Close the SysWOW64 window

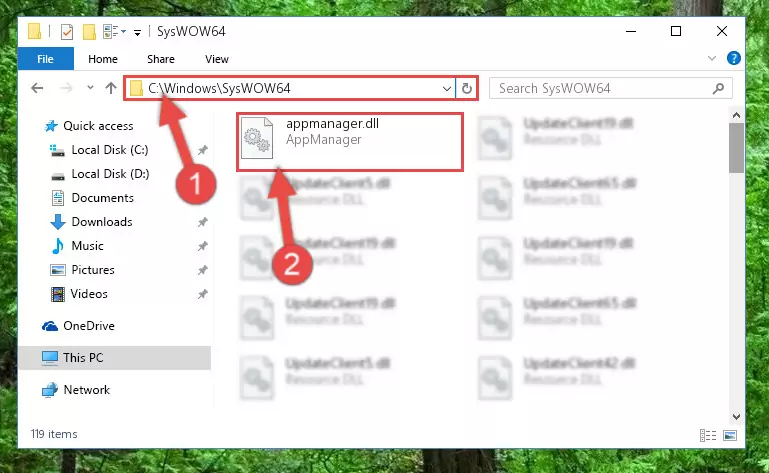tap(721, 31)
